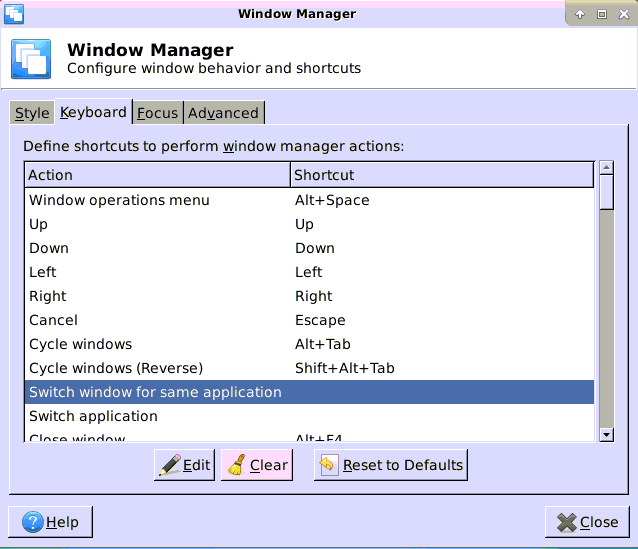Select Switch window for same application
This screenshot has height=549, width=638.
coord(309,392)
